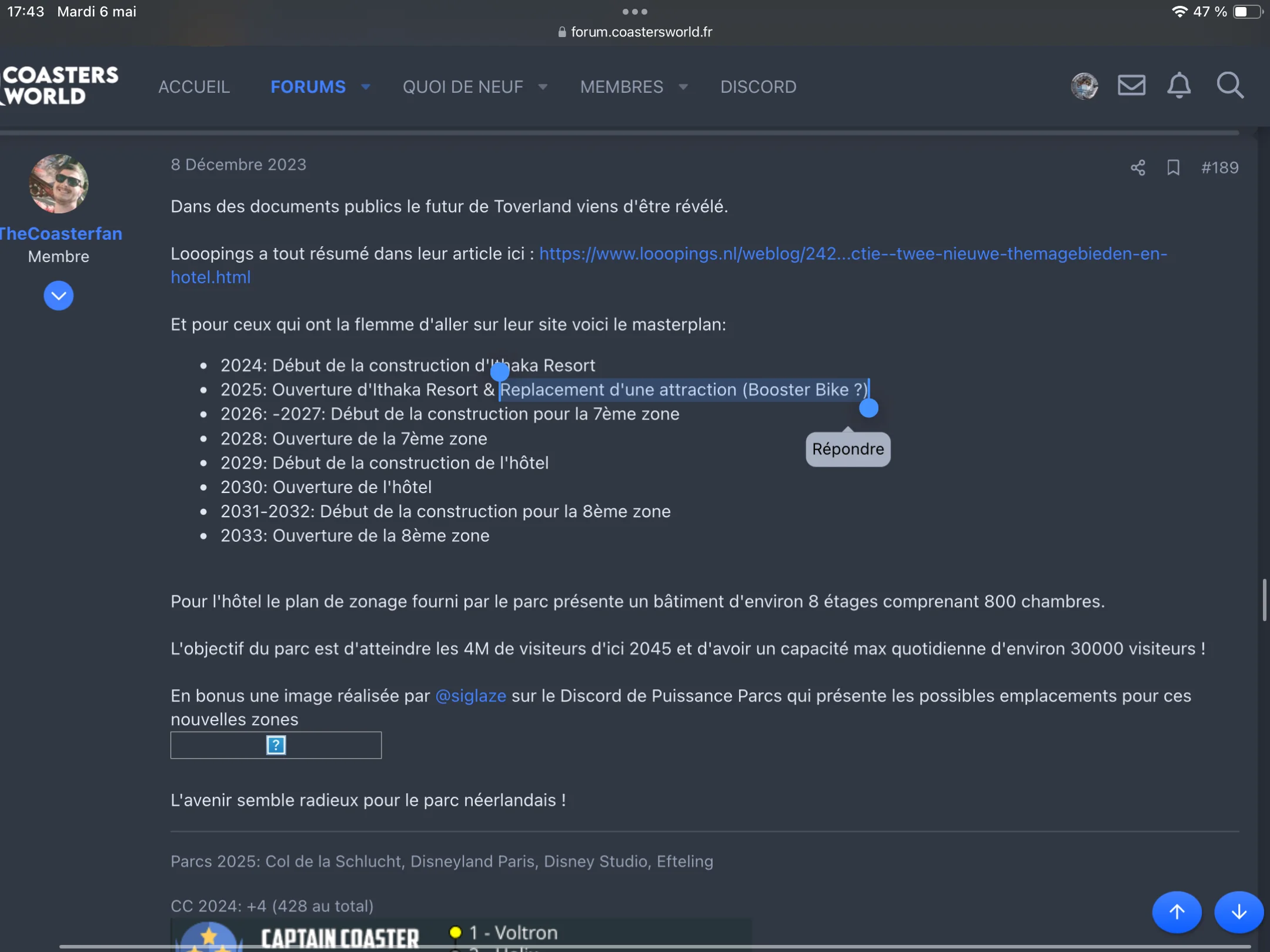Tap the selection end handle

click(868, 408)
